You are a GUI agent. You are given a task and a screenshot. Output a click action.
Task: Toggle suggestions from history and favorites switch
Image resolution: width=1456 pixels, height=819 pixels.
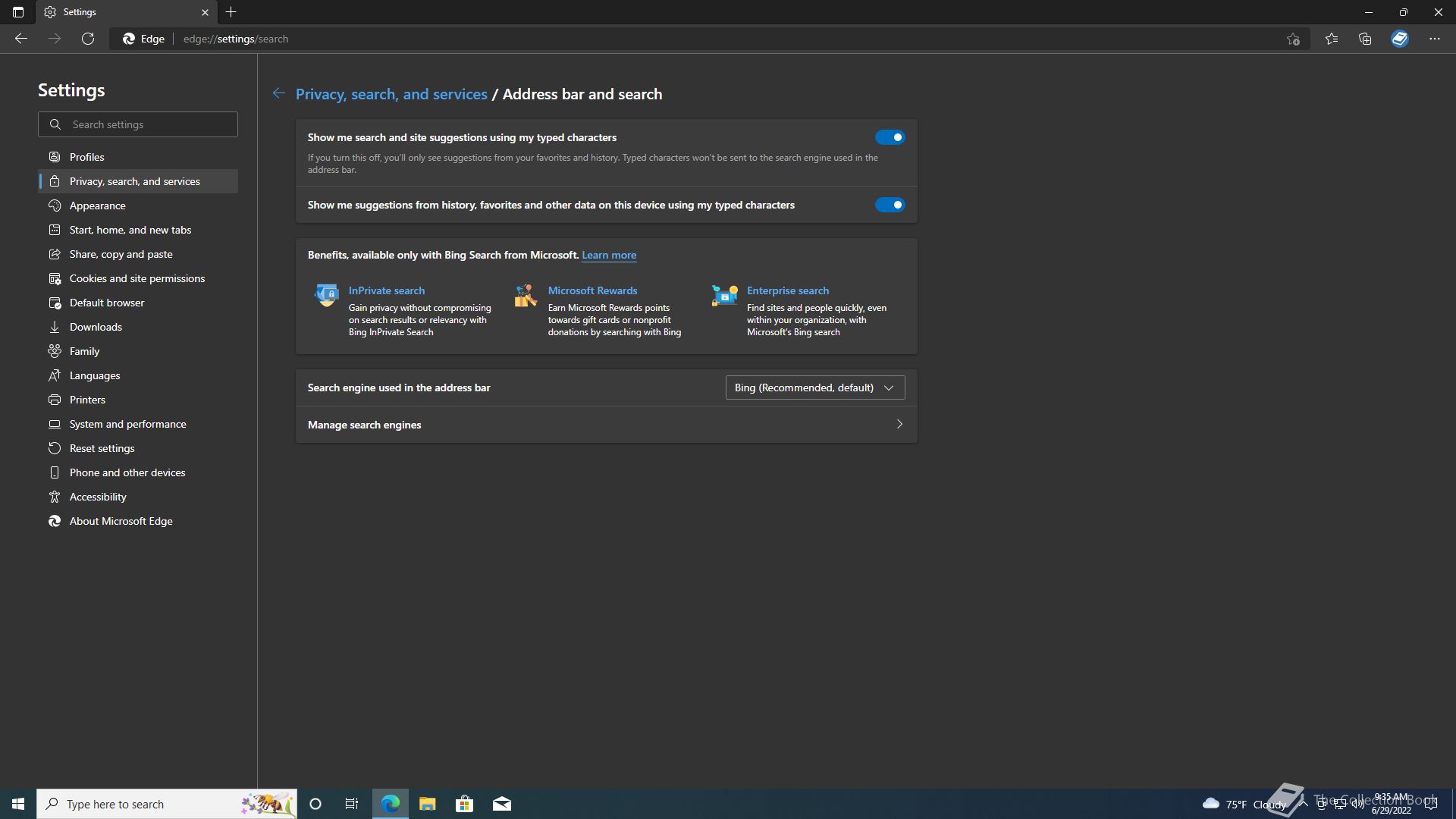coord(890,205)
